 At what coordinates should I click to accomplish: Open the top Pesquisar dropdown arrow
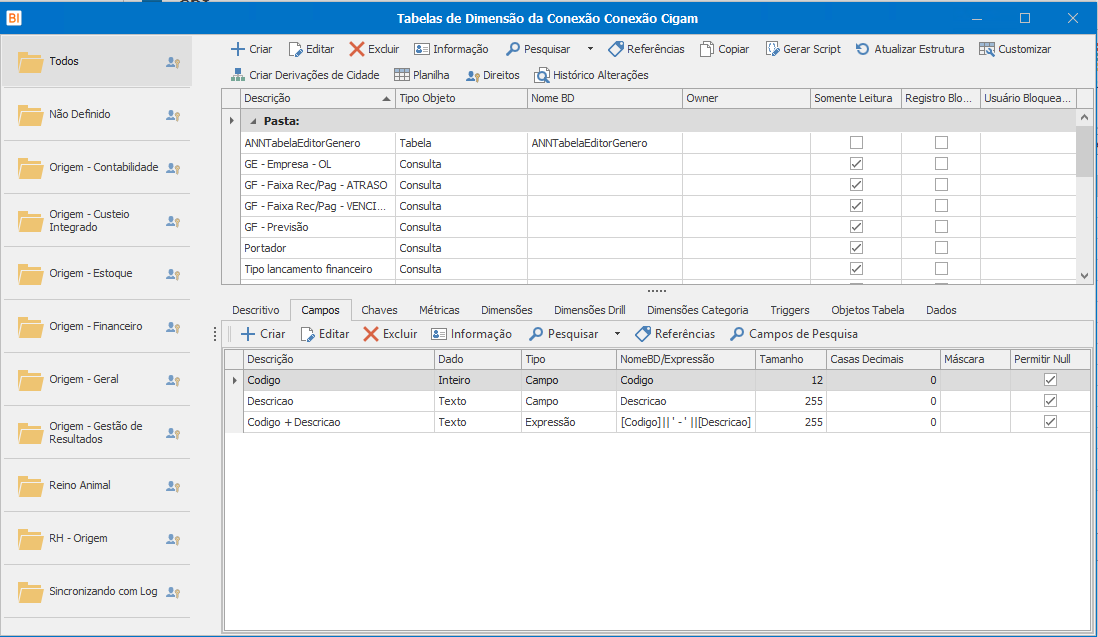click(x=590, y=49)
